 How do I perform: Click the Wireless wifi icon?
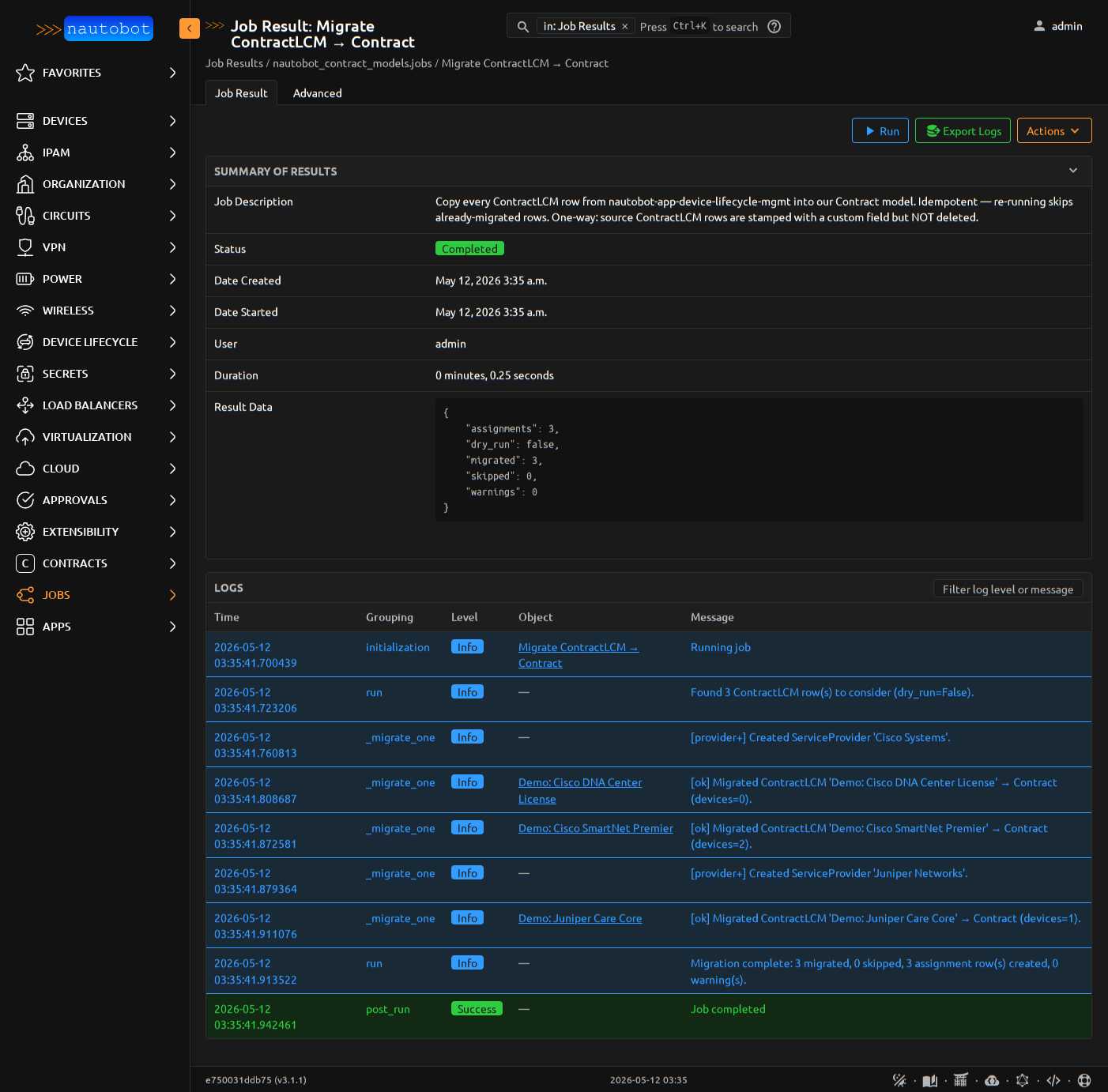25,311
